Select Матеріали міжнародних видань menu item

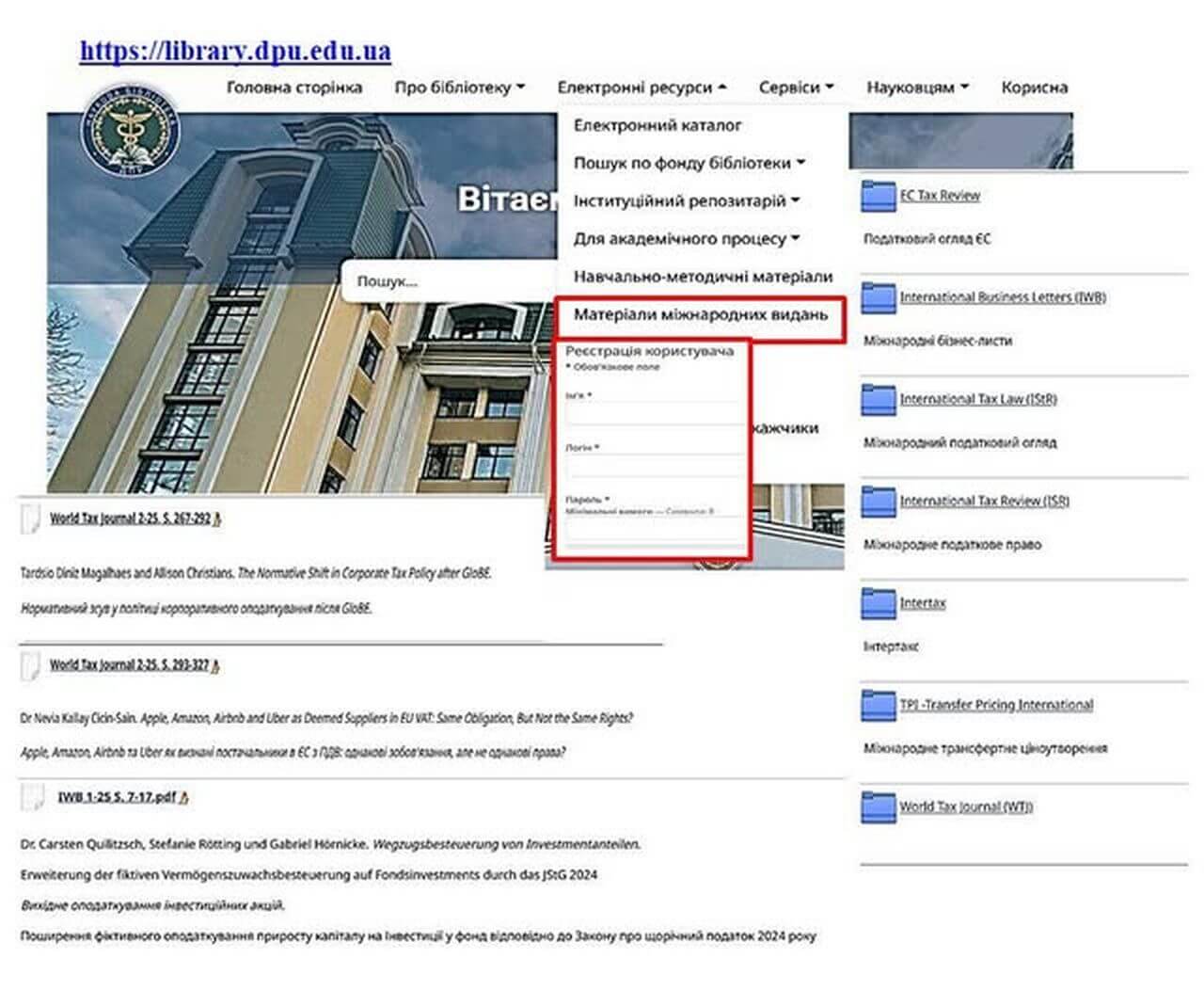(x=701, y=314)
